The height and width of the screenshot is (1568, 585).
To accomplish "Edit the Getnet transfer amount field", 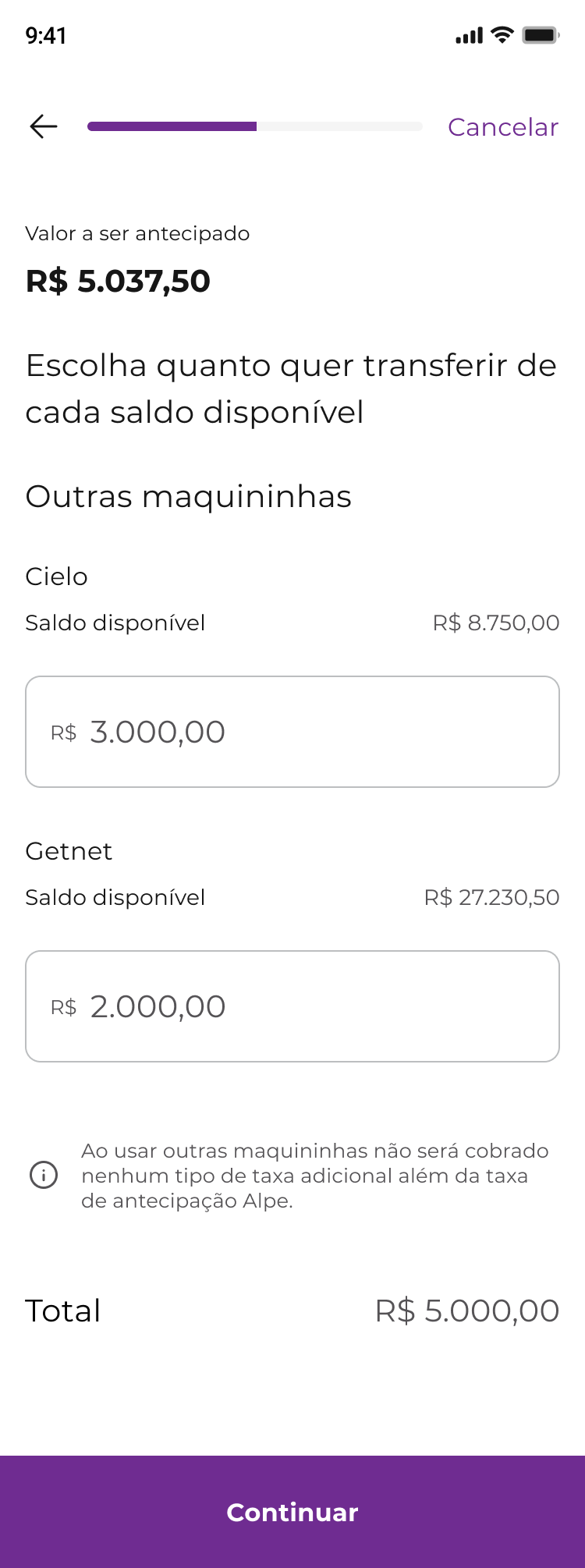I will (x=292, y=1006).
